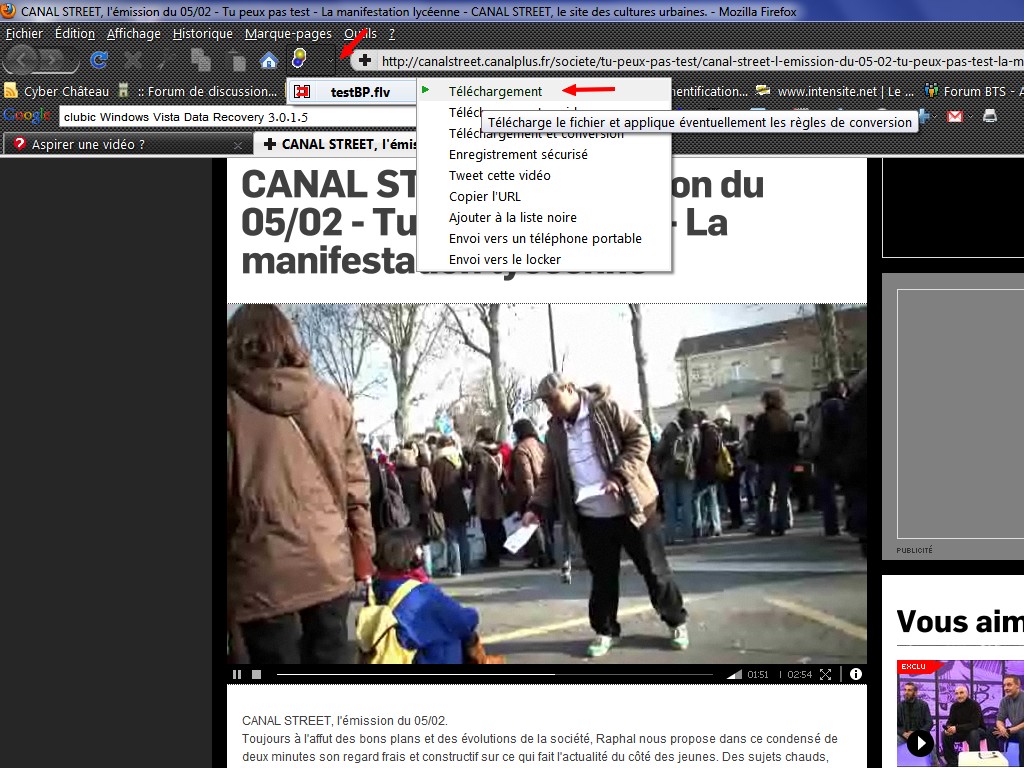Viewport: 1024px width, 768px height.
Task: Click Copier l'URL in the menu
Action: click(x=485, y=197)
